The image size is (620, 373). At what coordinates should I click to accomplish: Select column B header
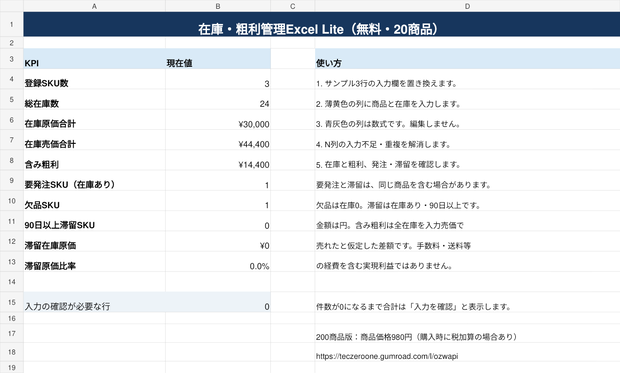218,6
